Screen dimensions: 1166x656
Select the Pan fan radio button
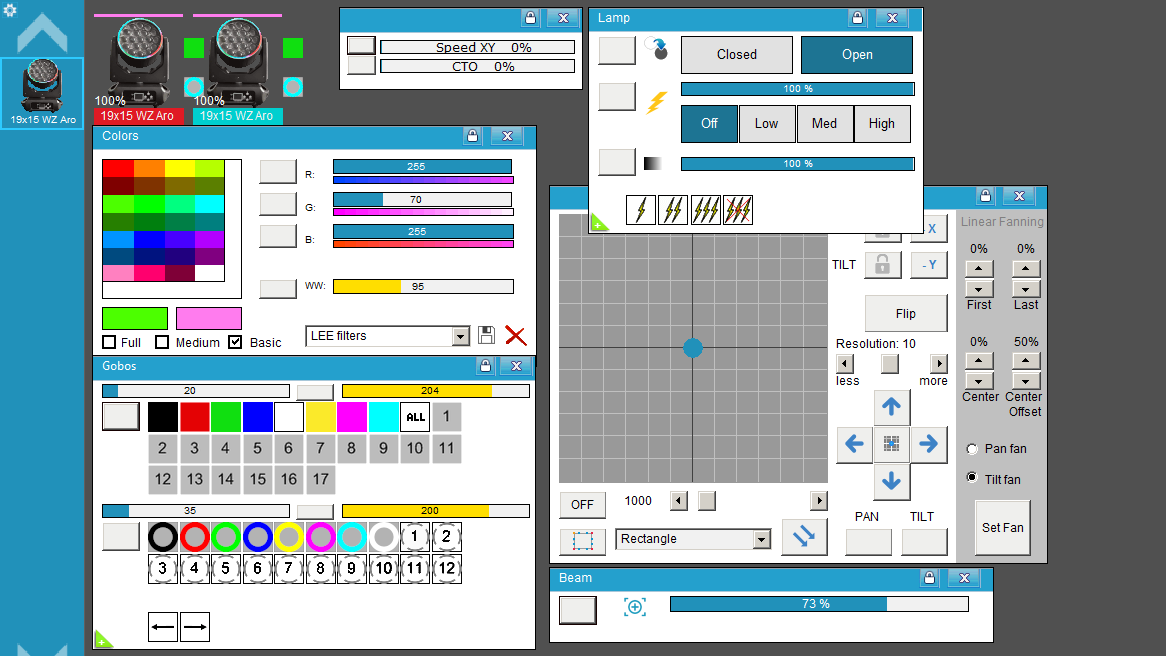[972, 449]
